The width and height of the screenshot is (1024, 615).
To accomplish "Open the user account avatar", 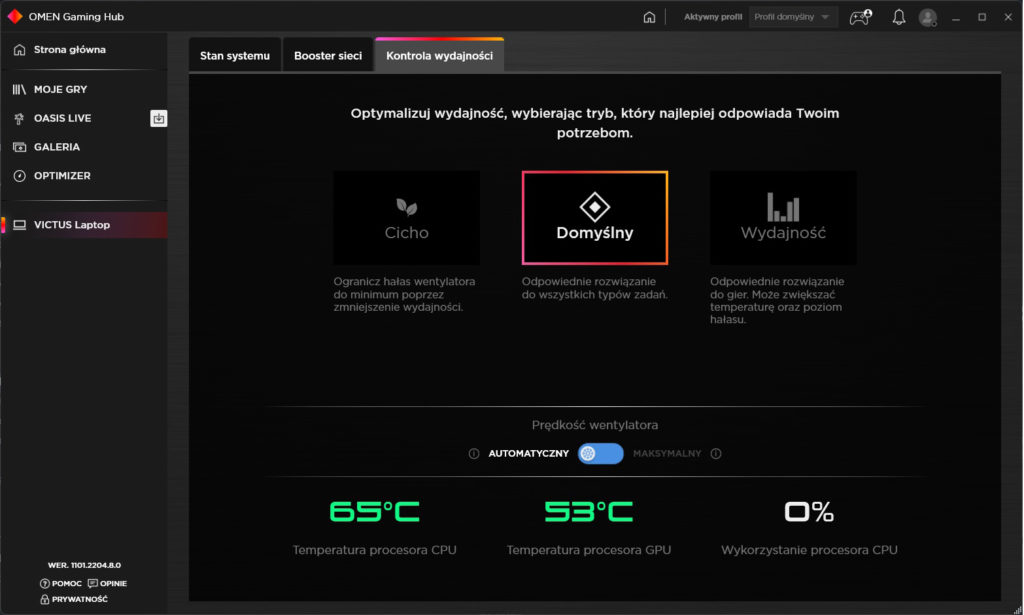I will pyautogui.click(x=928, y=17).
